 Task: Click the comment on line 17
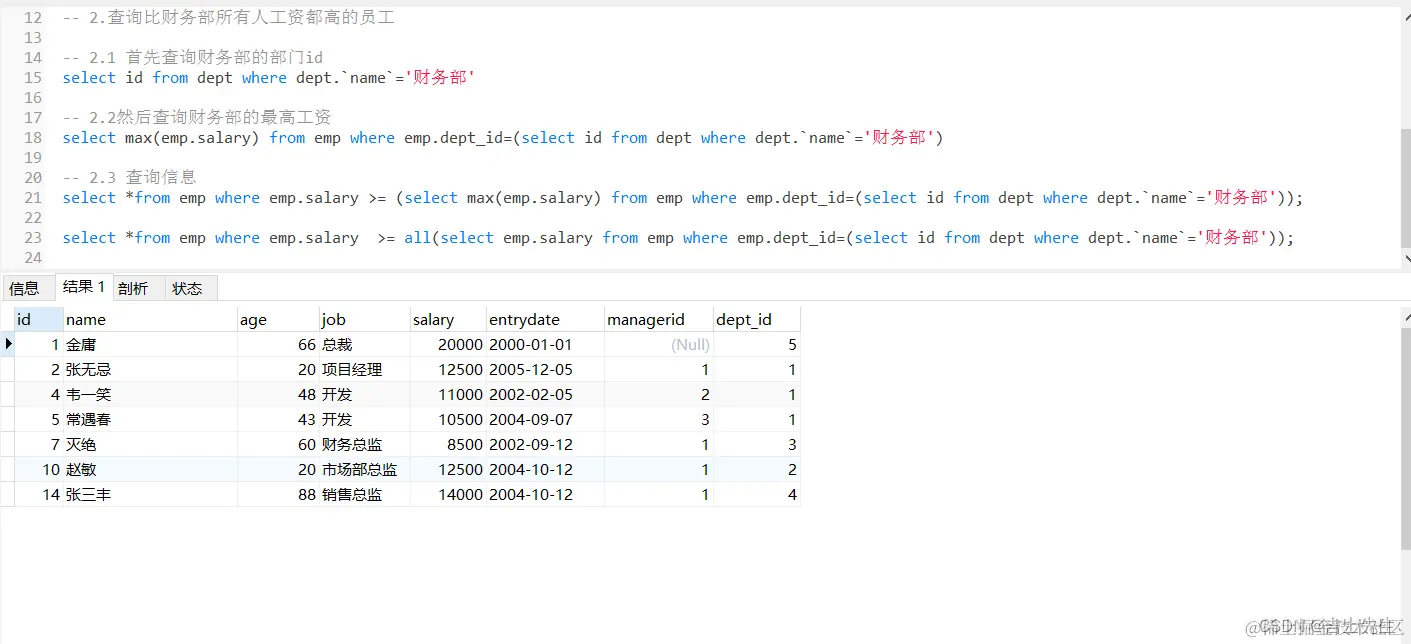coord(197,118)
